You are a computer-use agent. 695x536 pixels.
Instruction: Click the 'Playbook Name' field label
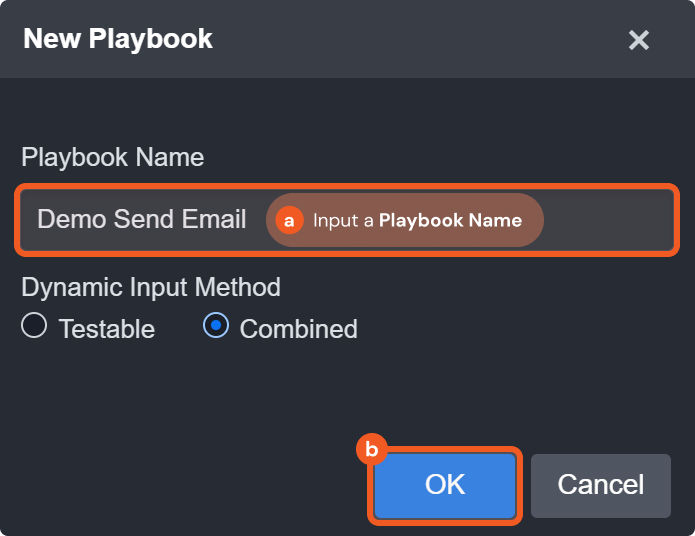[x=112, y=157]
